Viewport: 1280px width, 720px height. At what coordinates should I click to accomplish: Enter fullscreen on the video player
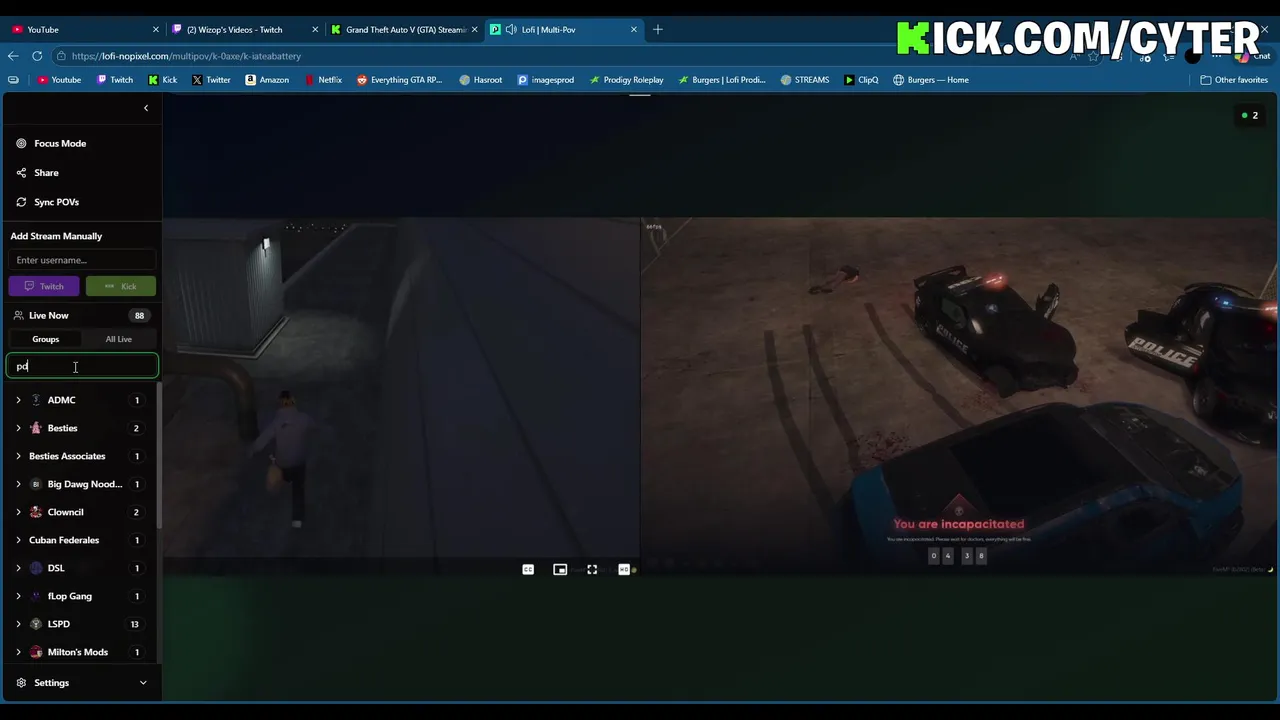pyautogui.click(x=592, y=570)
